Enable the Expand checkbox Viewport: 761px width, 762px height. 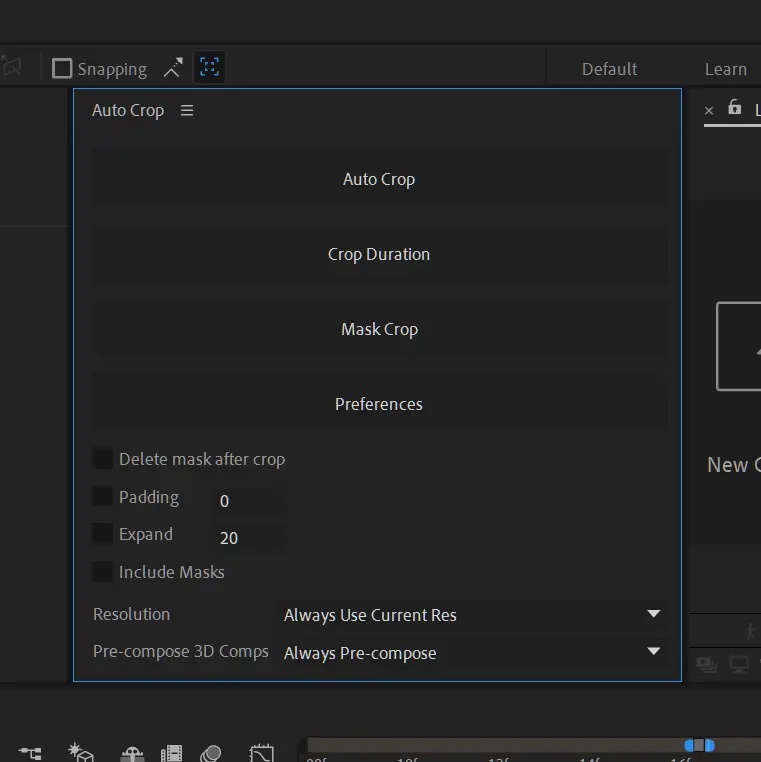[103, 534]
